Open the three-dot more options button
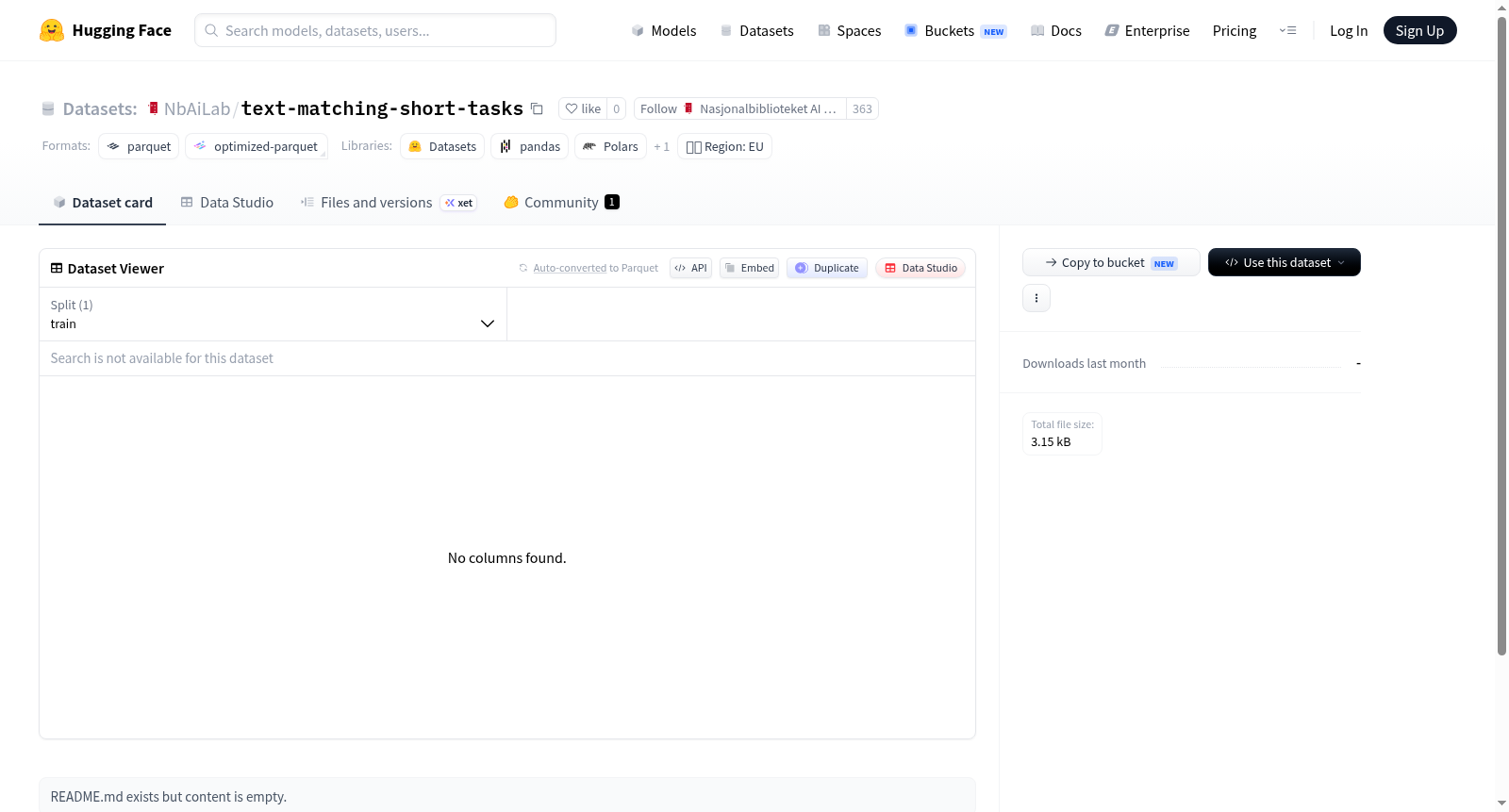Image resolution: width=1509 pixels, height=812 pixels. click(1036, 298)
